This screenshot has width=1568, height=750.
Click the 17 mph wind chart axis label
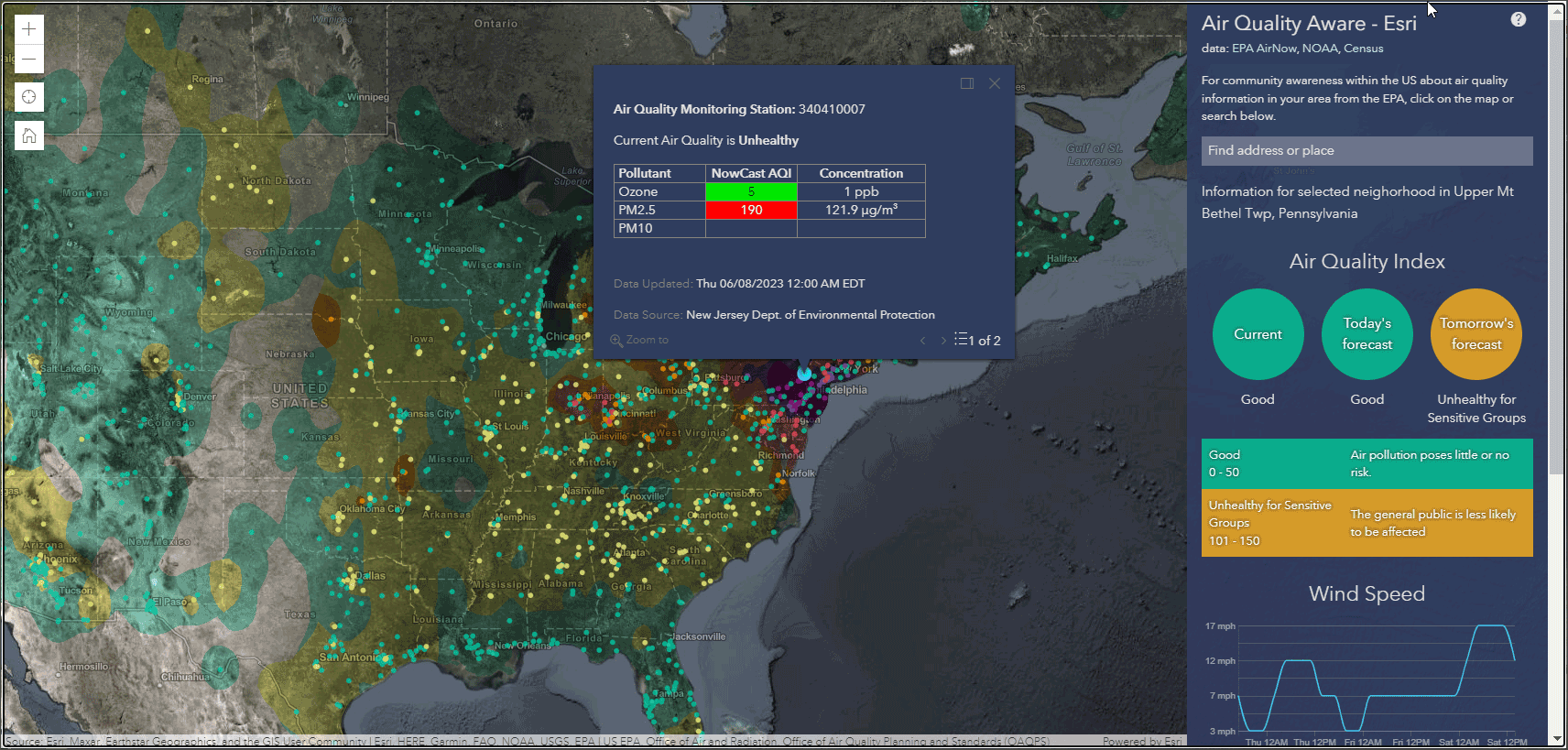coord(1220,626)
